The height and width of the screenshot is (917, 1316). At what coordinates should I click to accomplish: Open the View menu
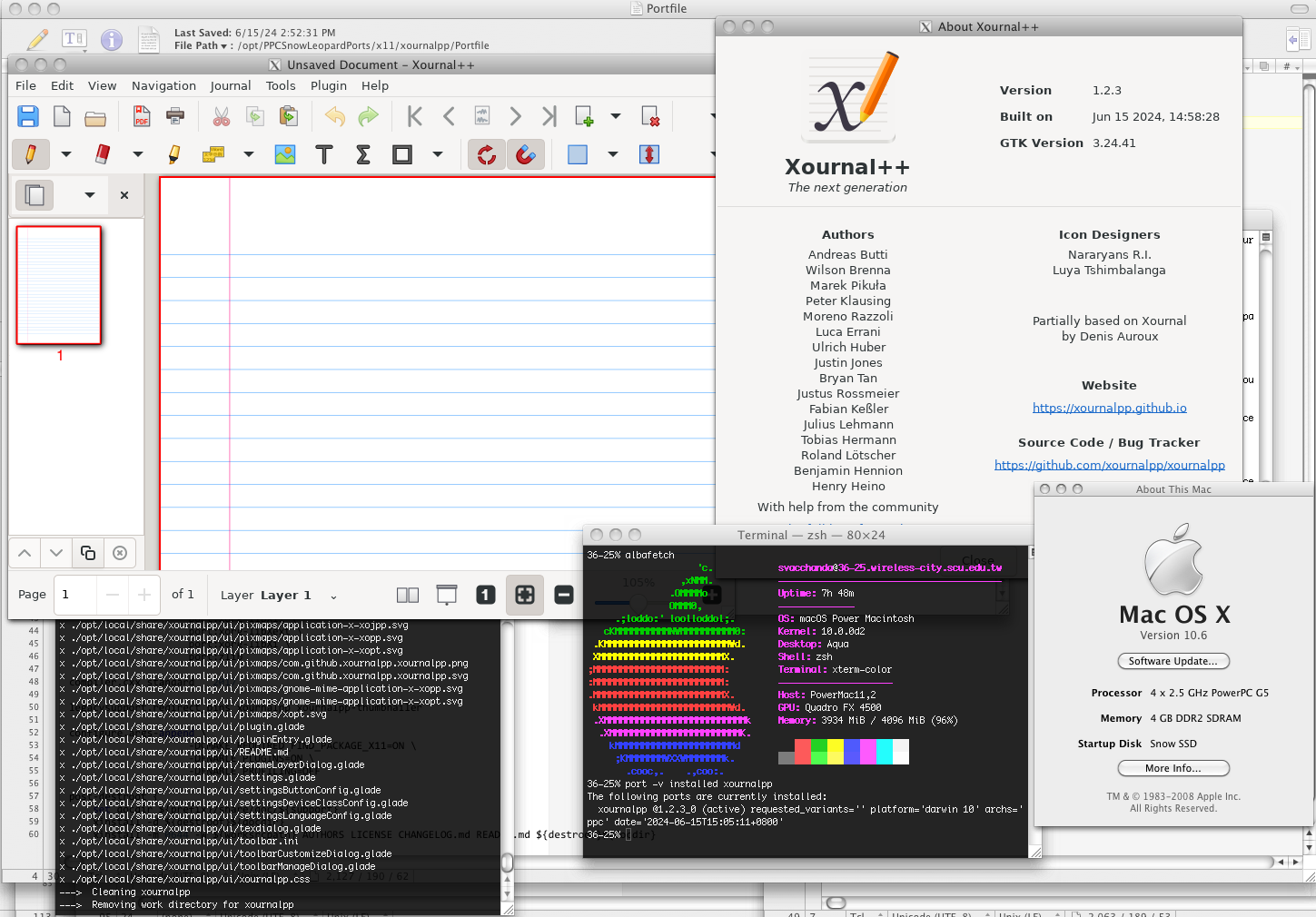pos(102,85)
